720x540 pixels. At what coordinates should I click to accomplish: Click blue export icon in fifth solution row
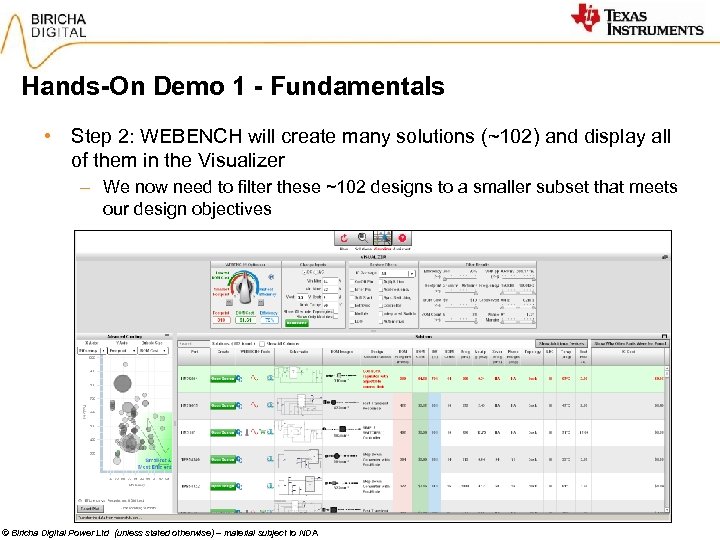pyautogui.click(x=270, y=486)
